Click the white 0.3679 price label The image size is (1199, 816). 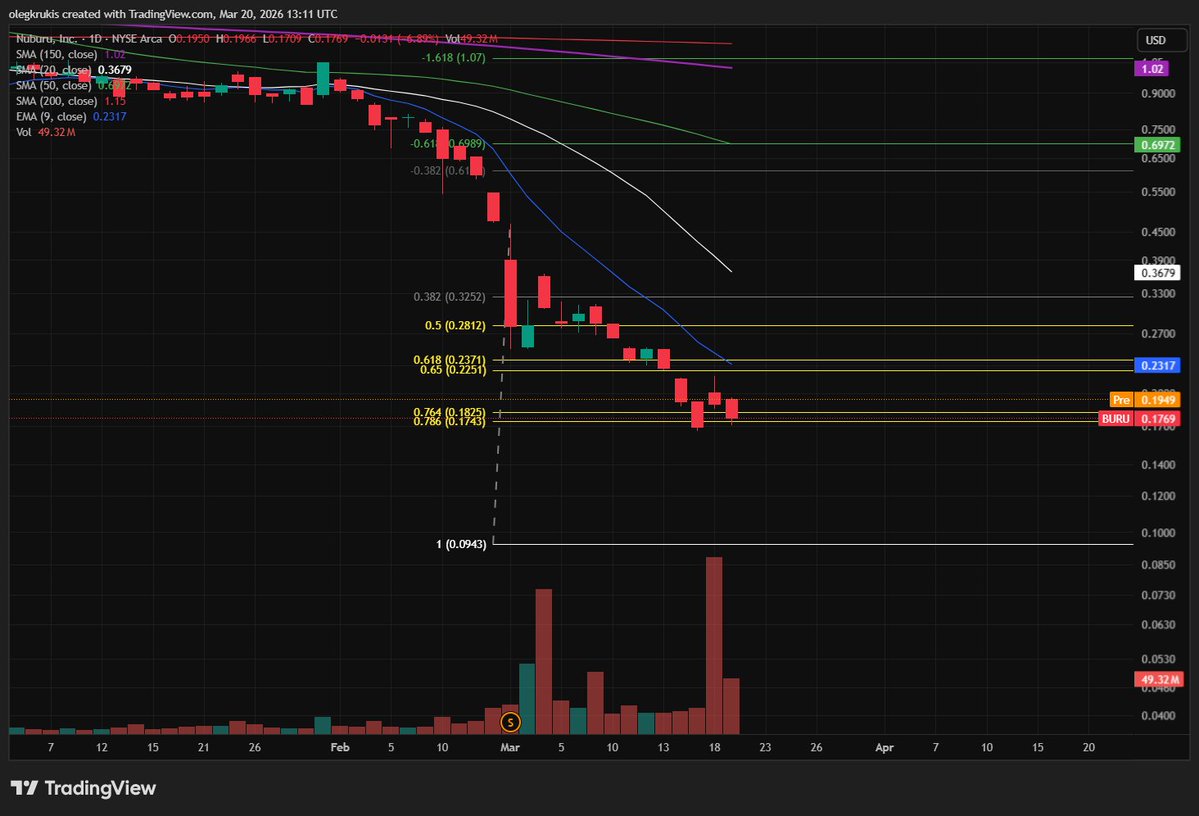pyautogui.click(x=1158, y=273)
